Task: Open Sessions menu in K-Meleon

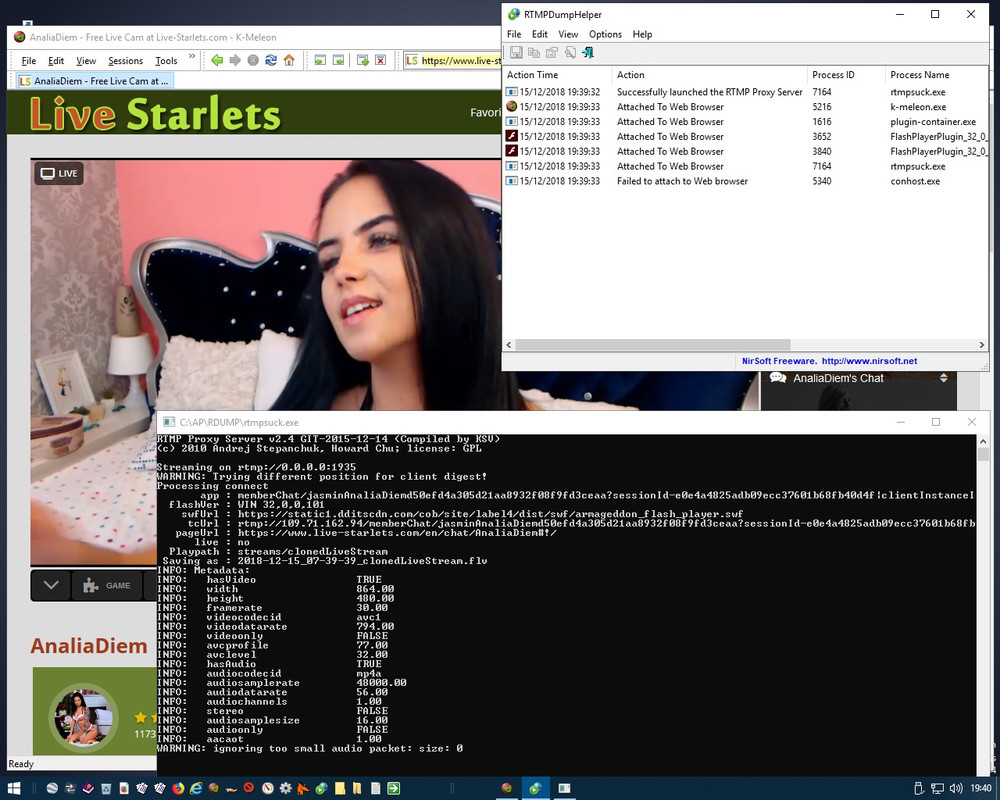Action: click(x=126, y=61)
